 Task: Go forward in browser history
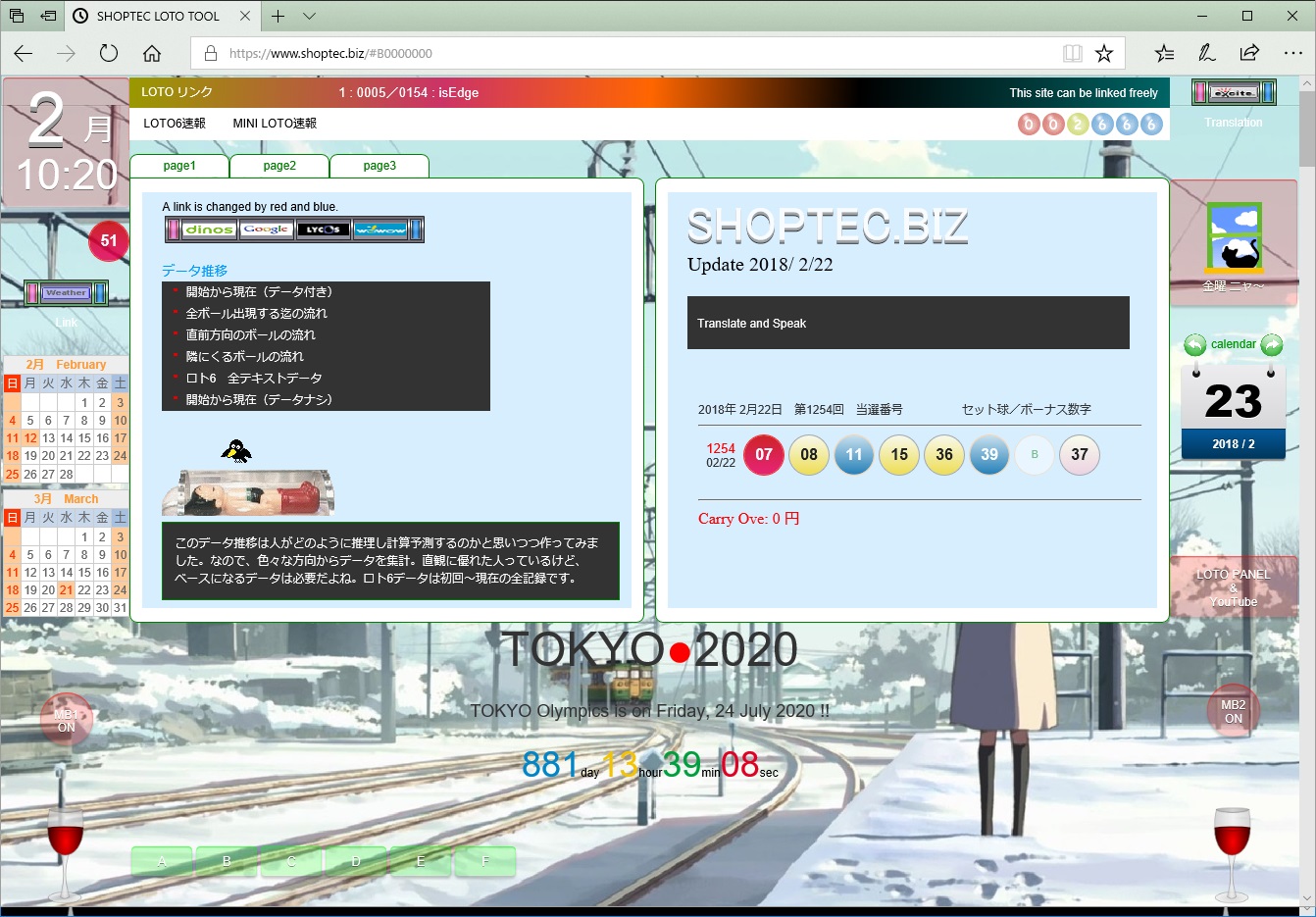66,53
